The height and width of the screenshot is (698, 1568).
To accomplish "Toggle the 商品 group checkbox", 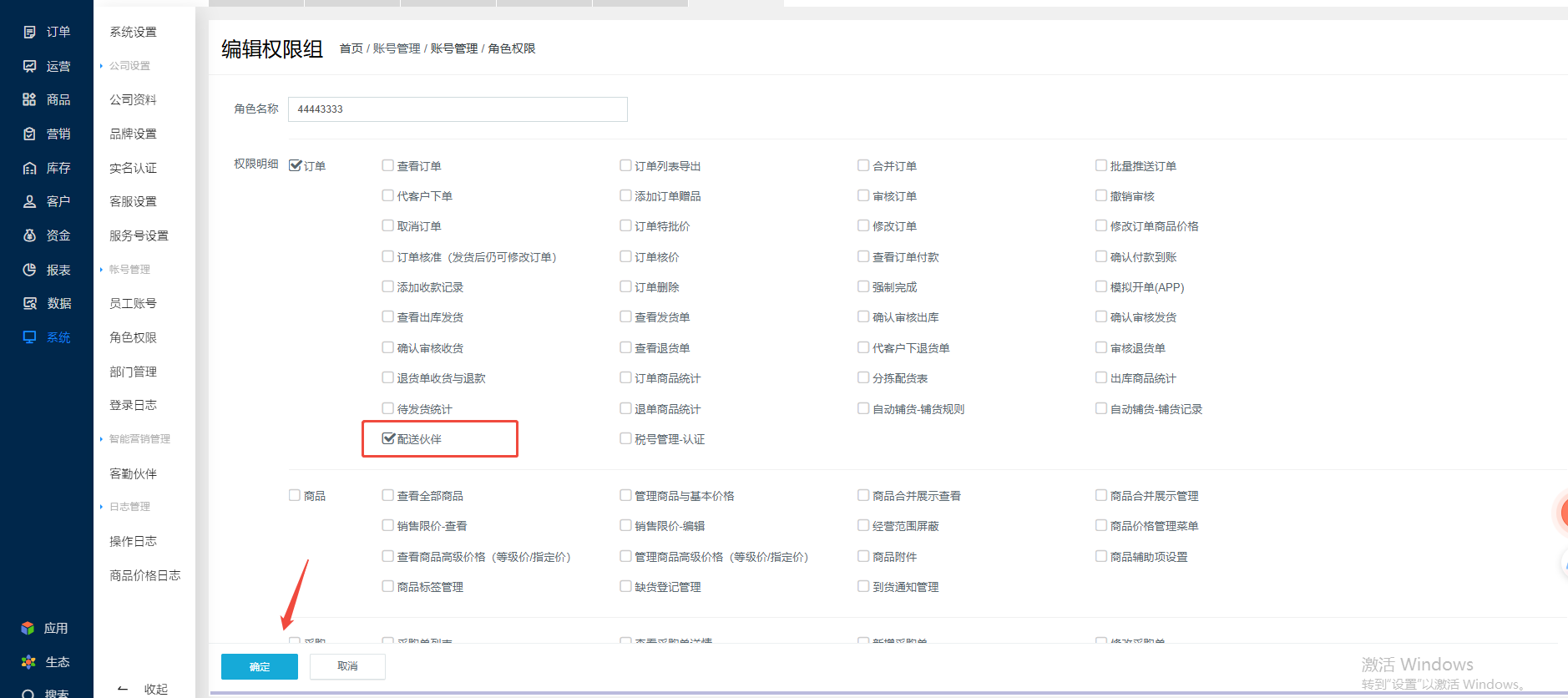I will click(295, 495).
